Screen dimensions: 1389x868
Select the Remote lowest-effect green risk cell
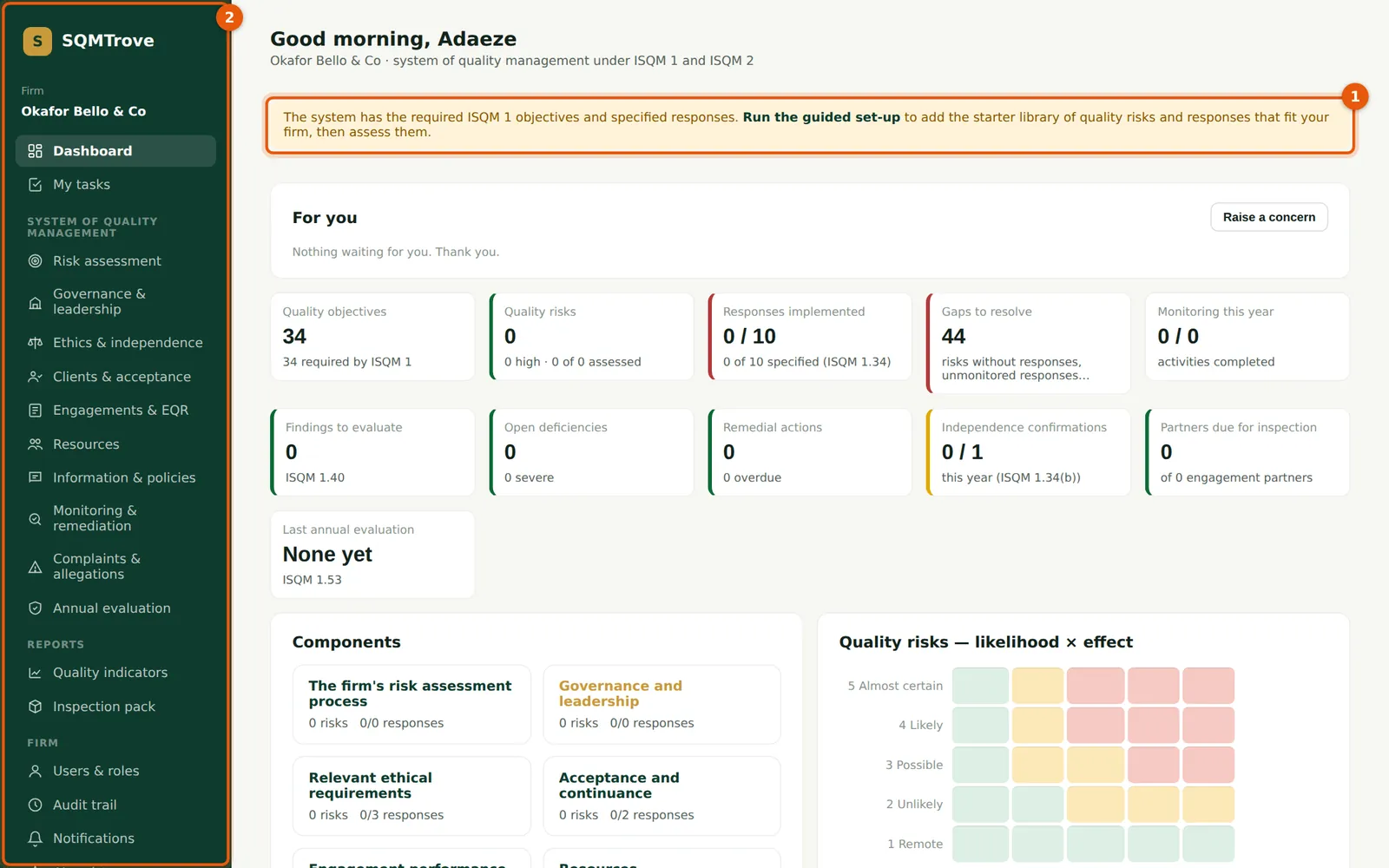click(980, 844)
